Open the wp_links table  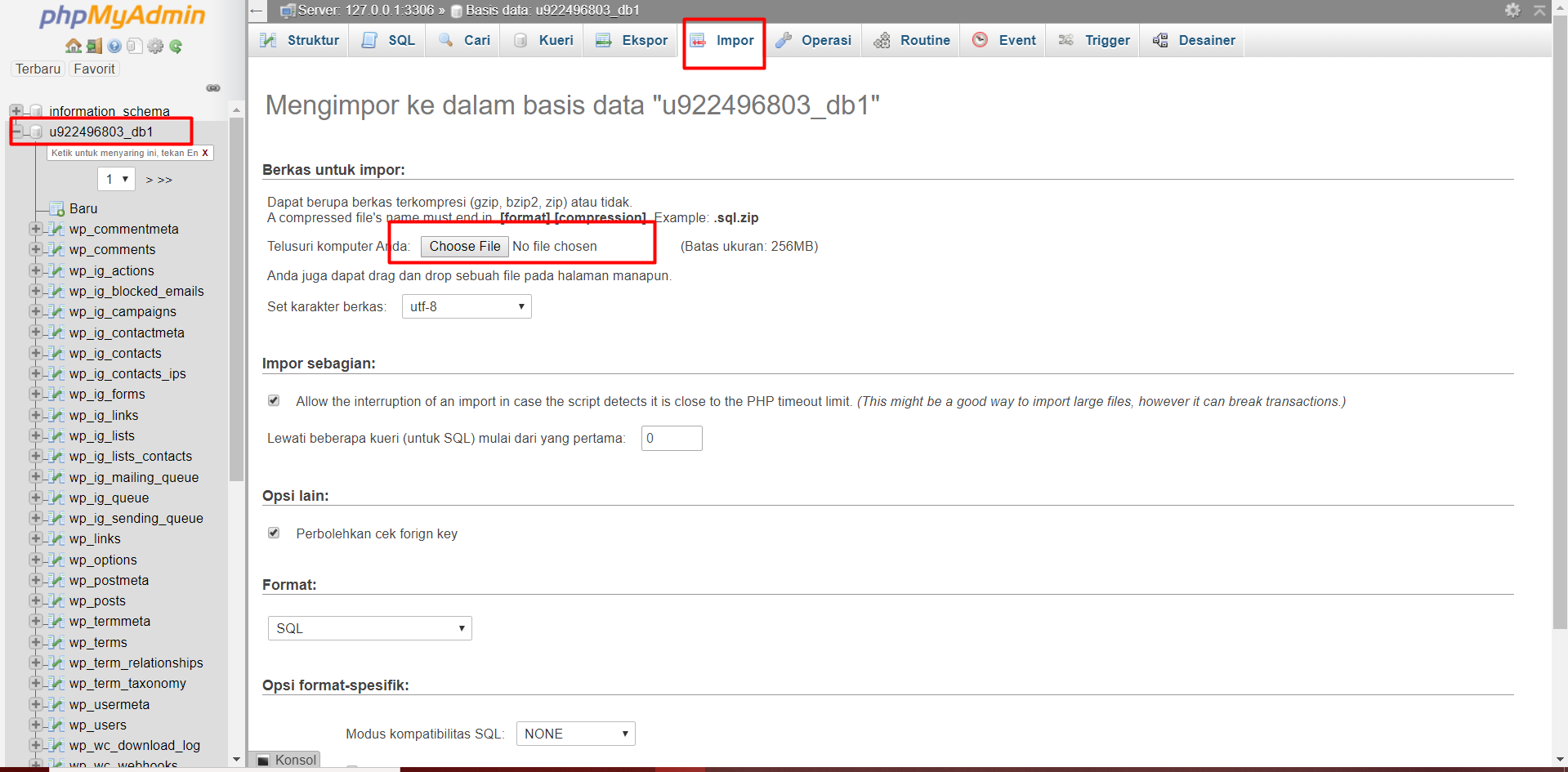pos(95,538)
